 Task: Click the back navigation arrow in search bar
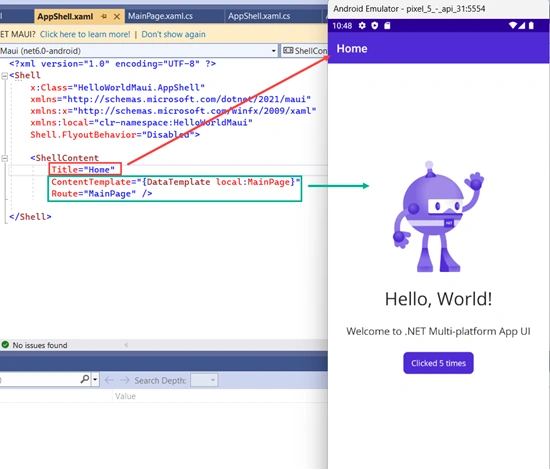pyautogui.click(x=109, y=380)
